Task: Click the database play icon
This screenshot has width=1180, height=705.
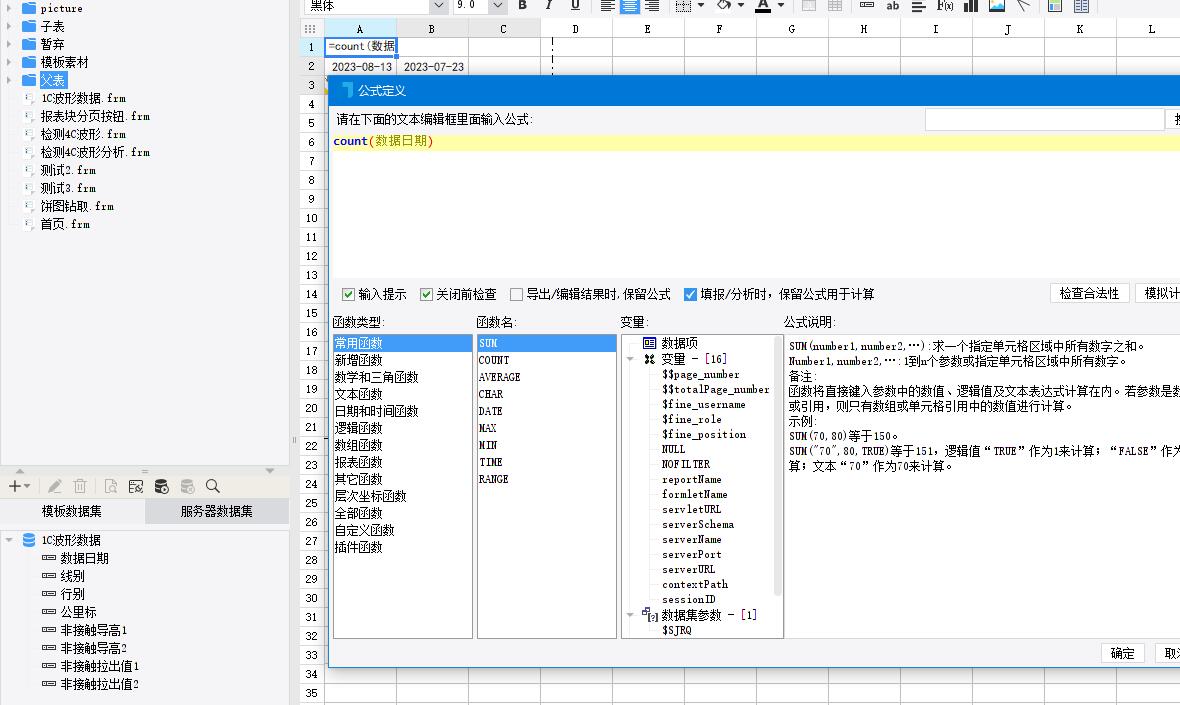Action: (162, 486)
